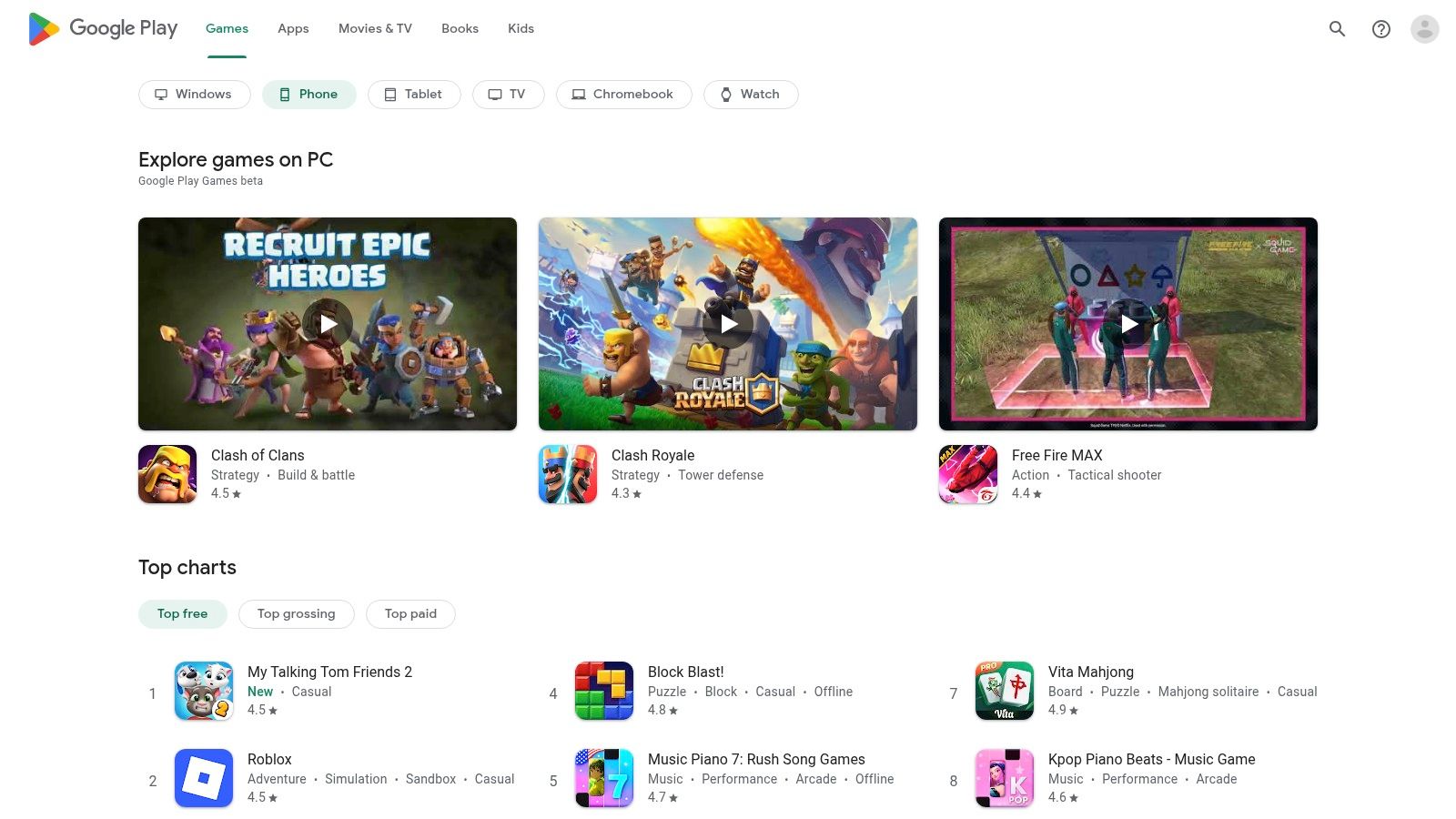
Task: Switch to the Apps tab
Action: tap(293, 28)
